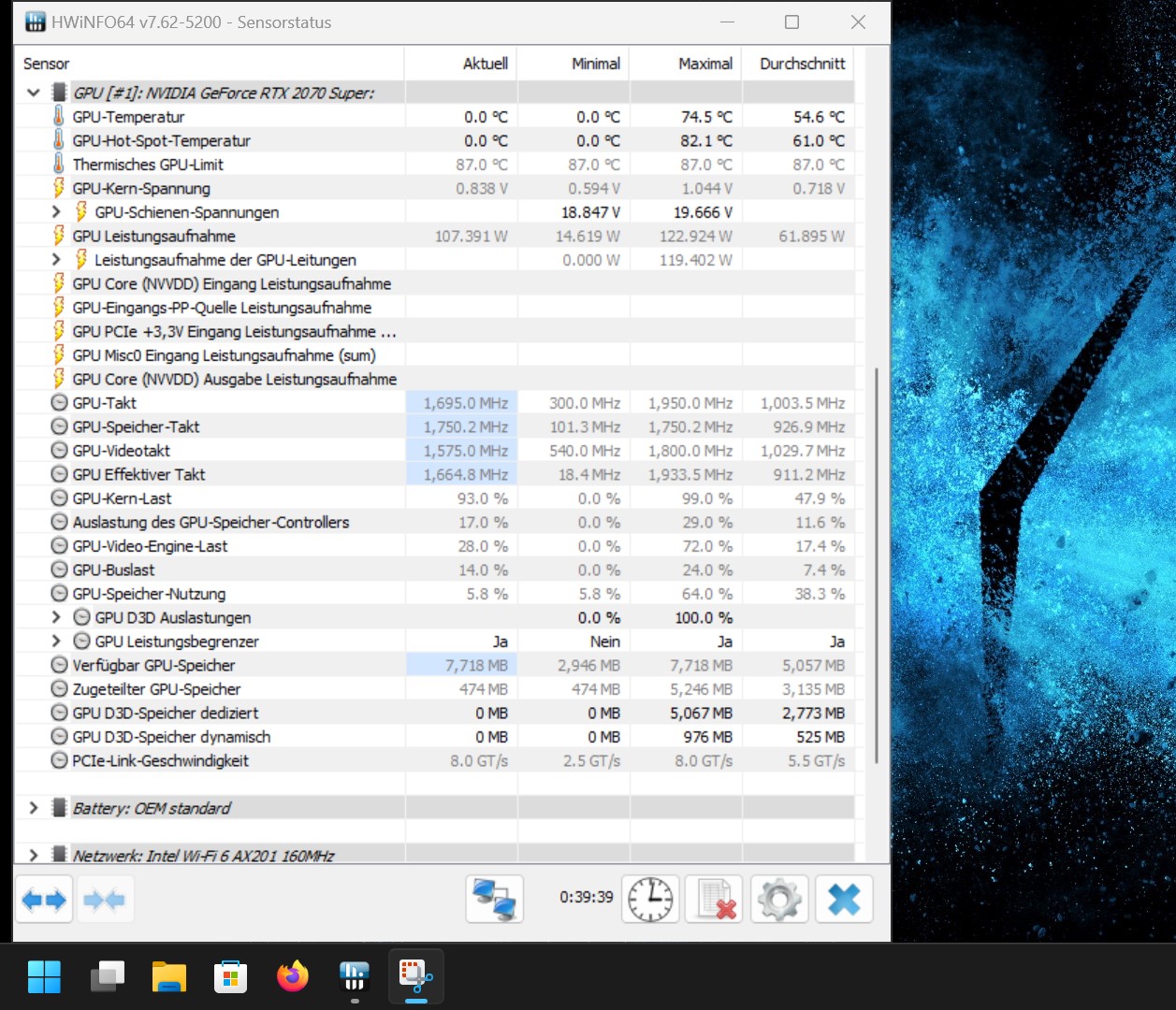Click the circle icon beside PCIe-Link-Geschwindigkeit
Image resolution: width=1176 pixels, height=1010 pixels.
pos(59,760)
